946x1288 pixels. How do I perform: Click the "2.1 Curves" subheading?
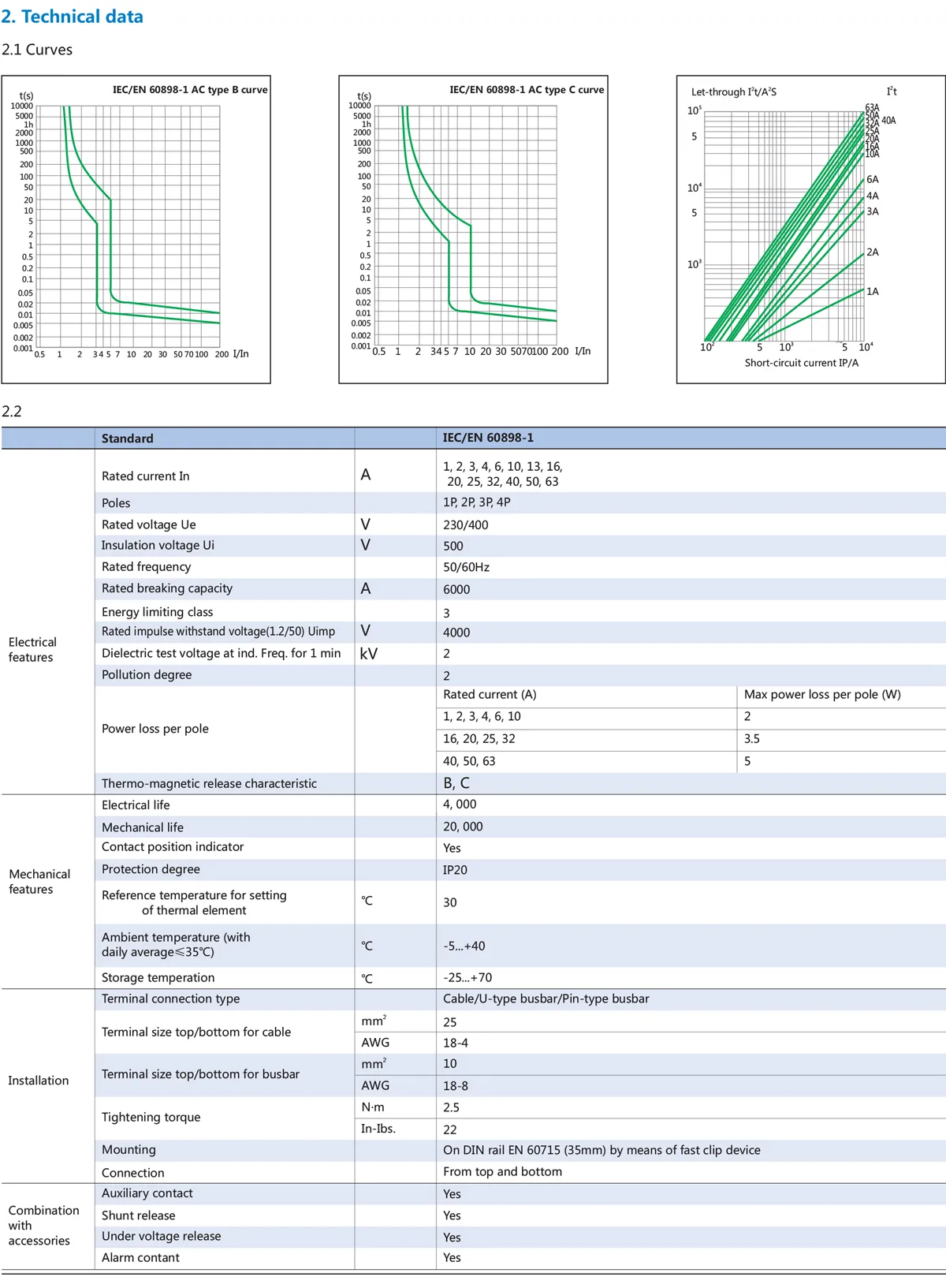[x=37, y=50]
